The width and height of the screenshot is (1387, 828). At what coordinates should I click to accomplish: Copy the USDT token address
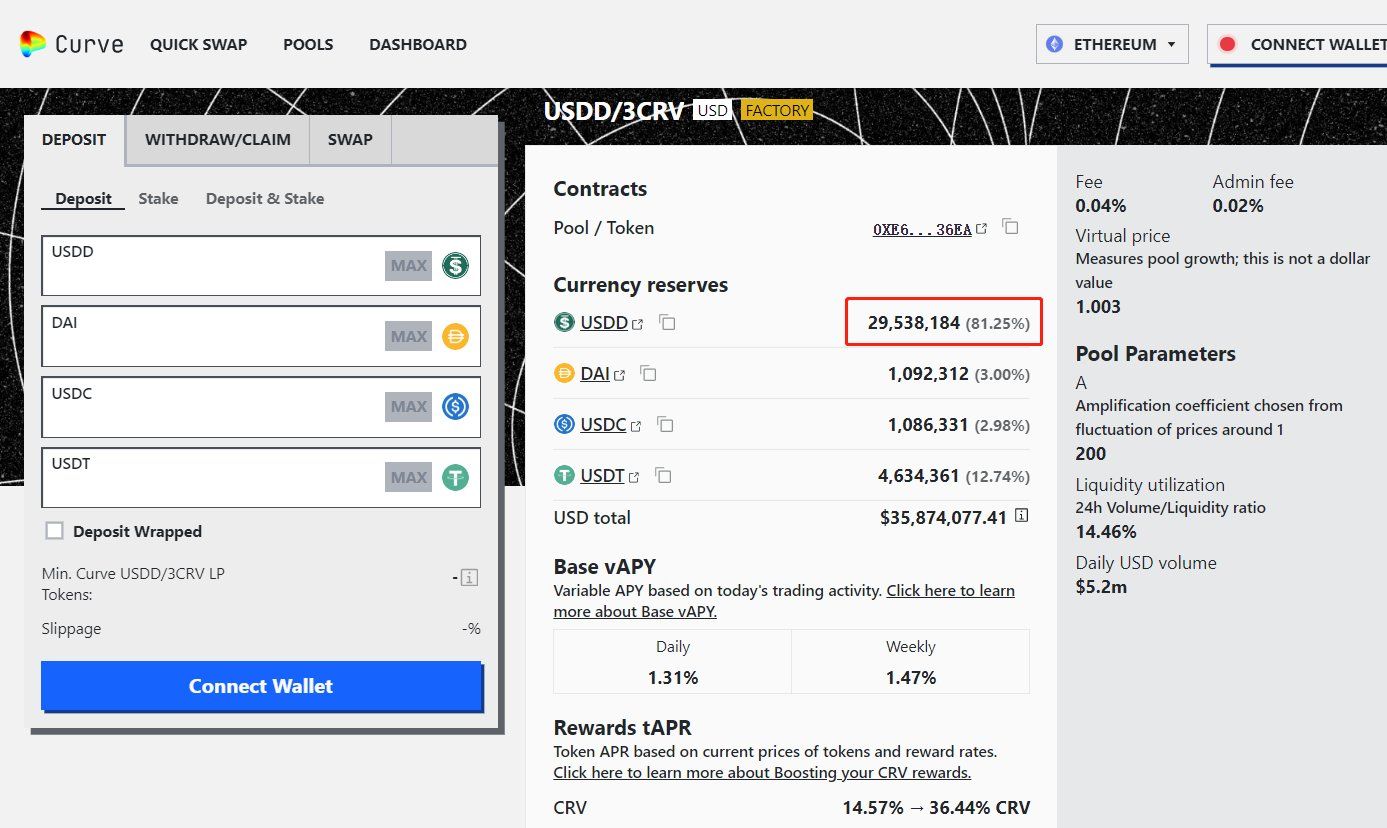pyautogui.click(x=663, y=476)
